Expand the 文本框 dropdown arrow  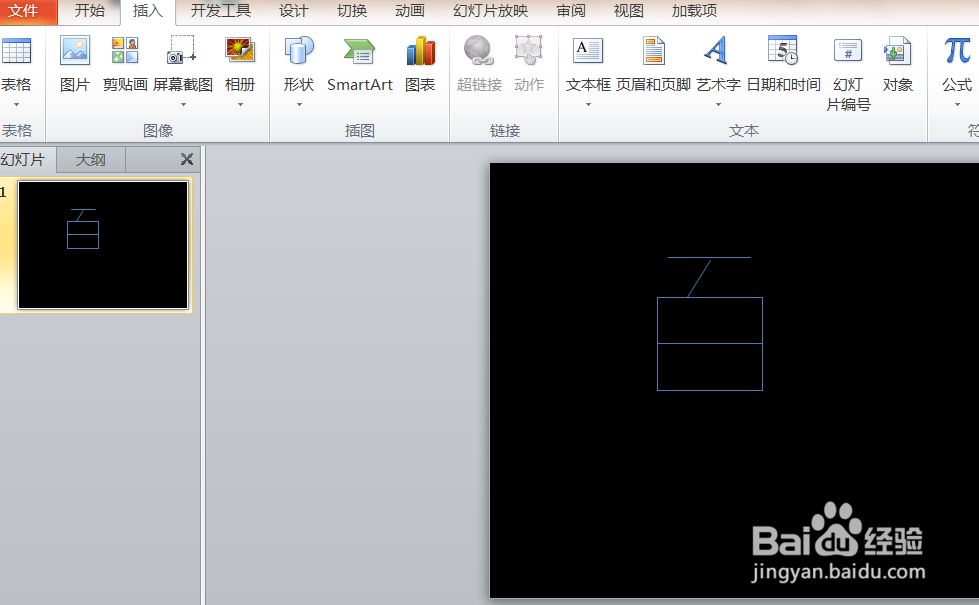(x=588, y=104)
